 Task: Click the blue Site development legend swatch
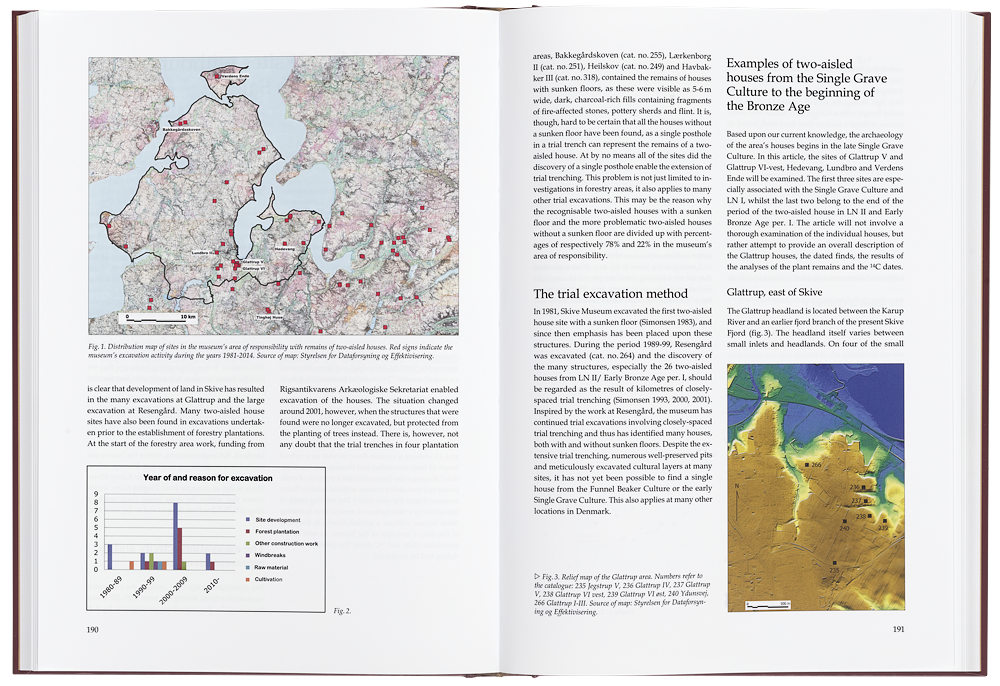247,520
